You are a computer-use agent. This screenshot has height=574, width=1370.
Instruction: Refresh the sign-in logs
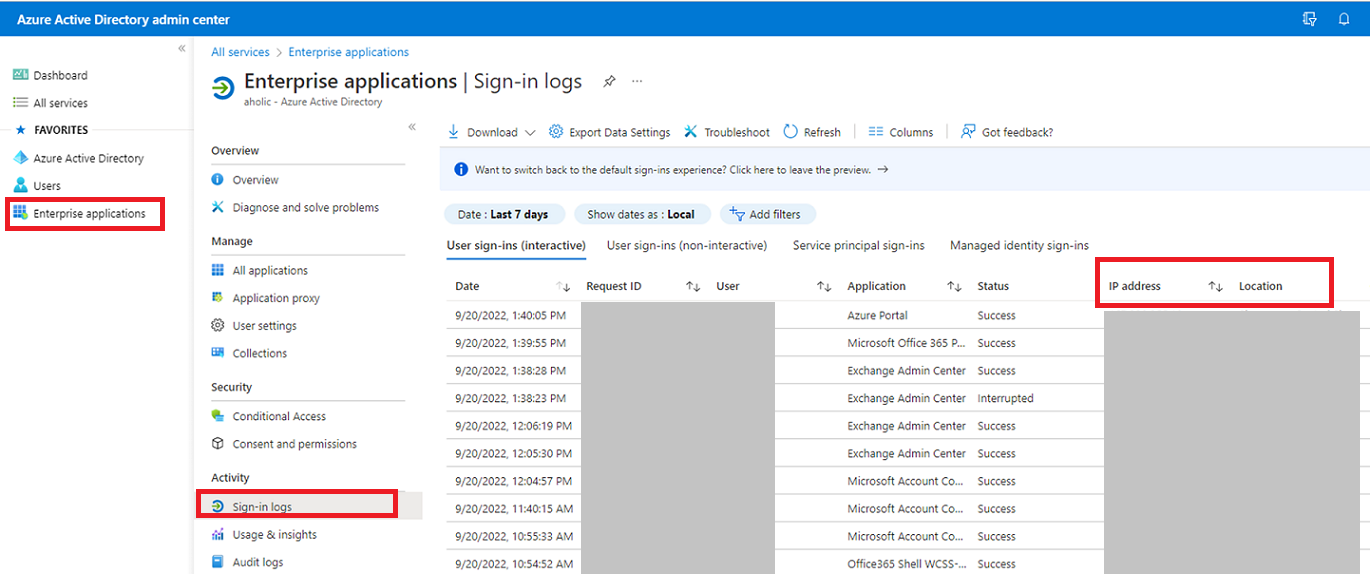pos(812,132)
